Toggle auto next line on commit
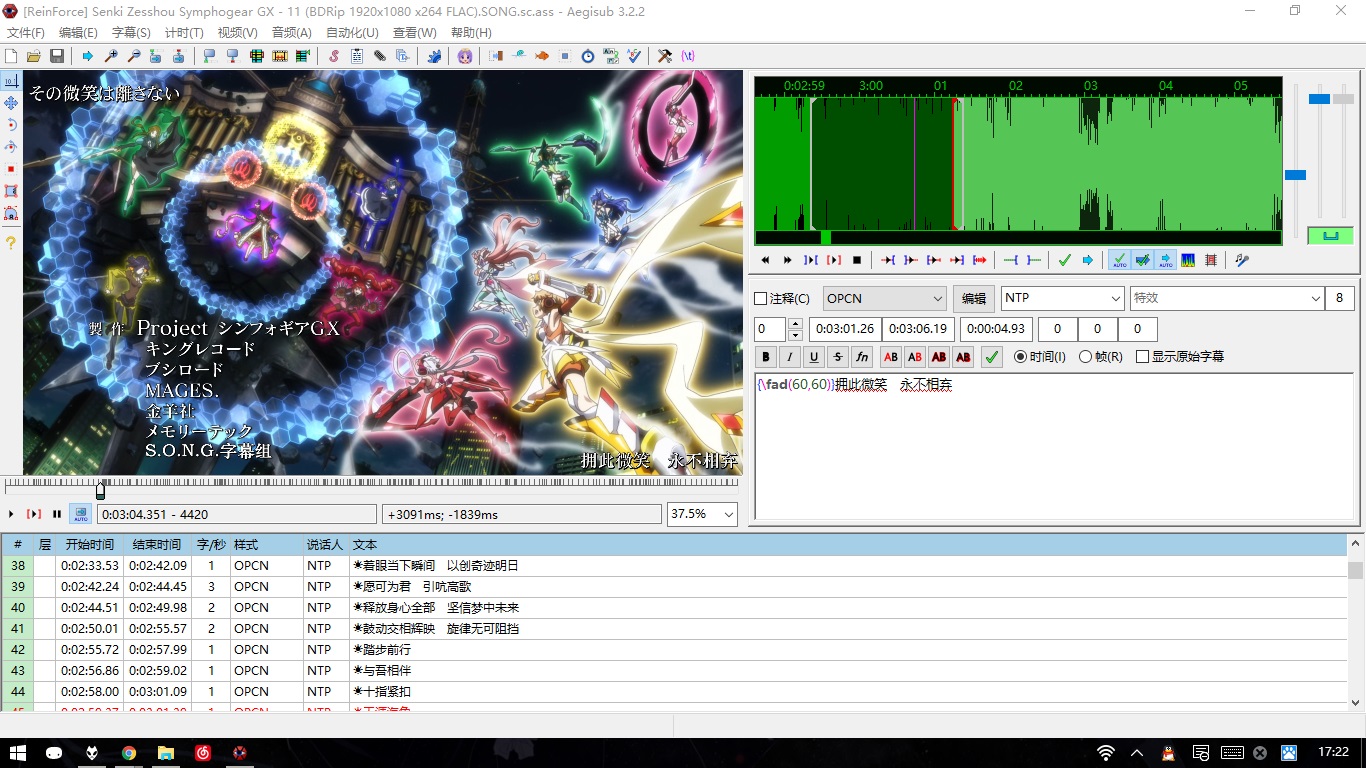Image resolution: width=1366 pixels, height=768 pixels. (x=1142, y=260)
